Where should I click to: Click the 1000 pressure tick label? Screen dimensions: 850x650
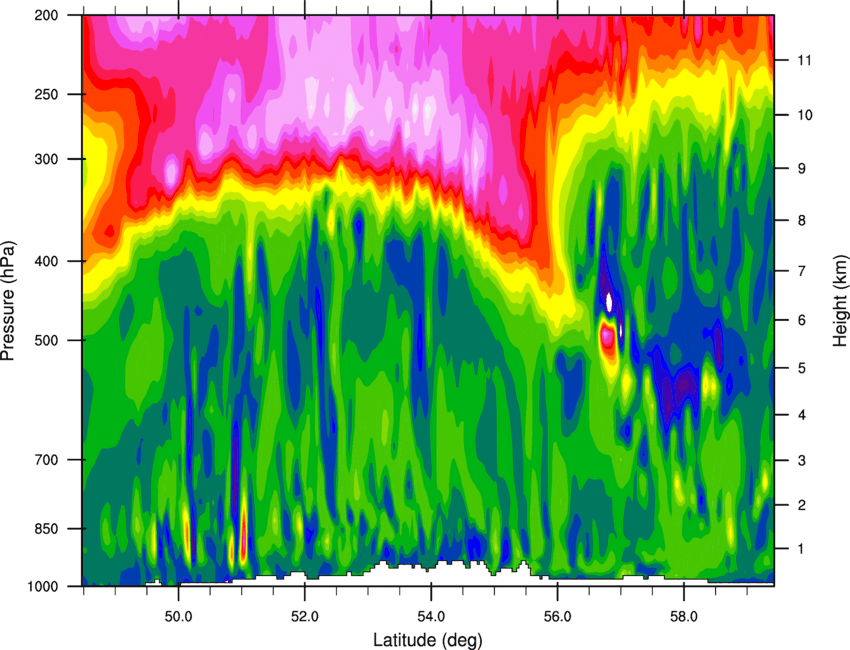pos(42,586)
